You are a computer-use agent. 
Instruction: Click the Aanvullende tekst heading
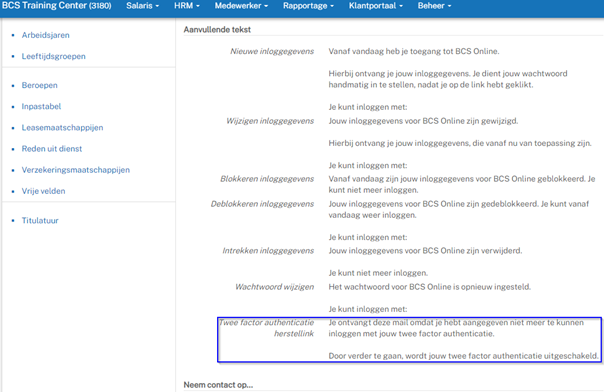[x=217, y=30]
